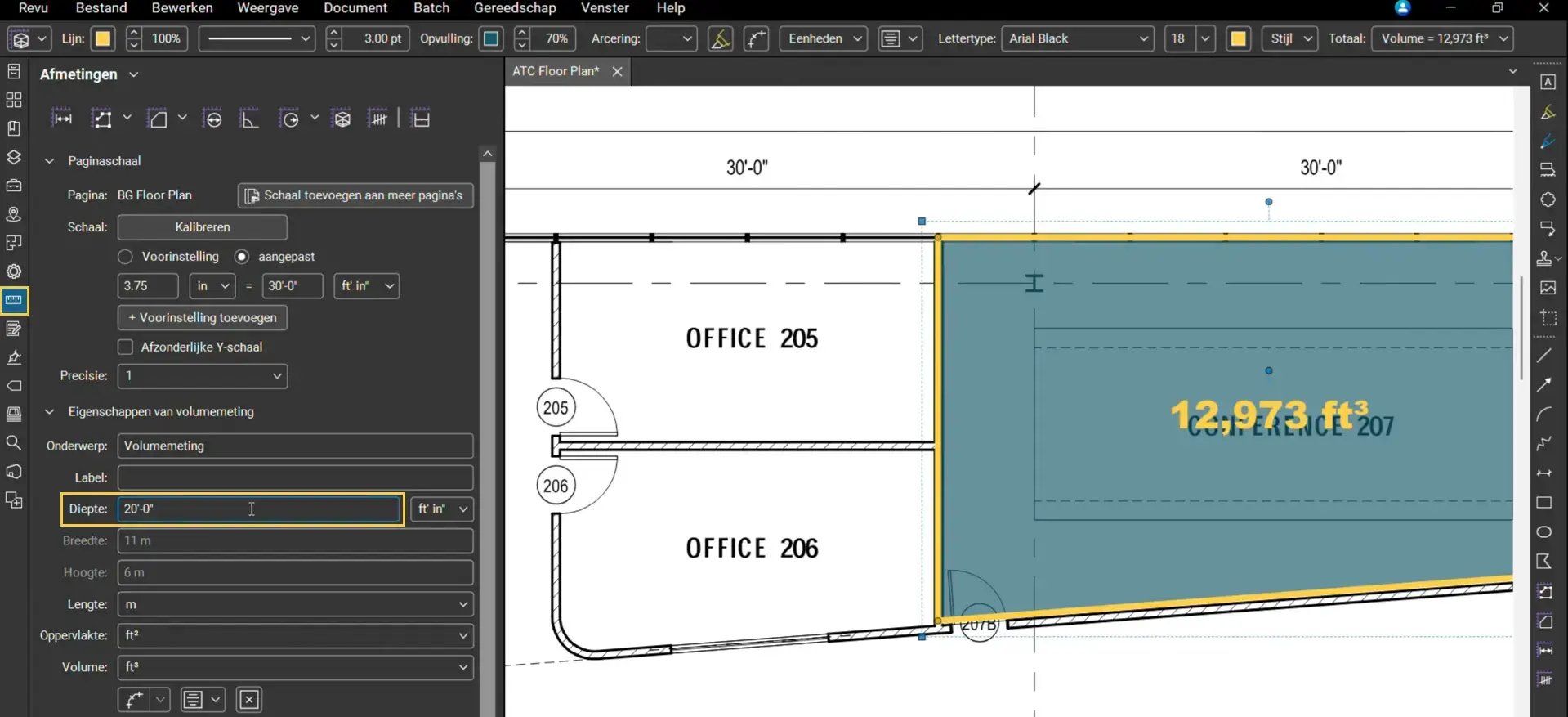1568x717 pixels.
Task: Select the Dynamic Fill tool in Afmetingen panel
Action: (x=420, y=119)
